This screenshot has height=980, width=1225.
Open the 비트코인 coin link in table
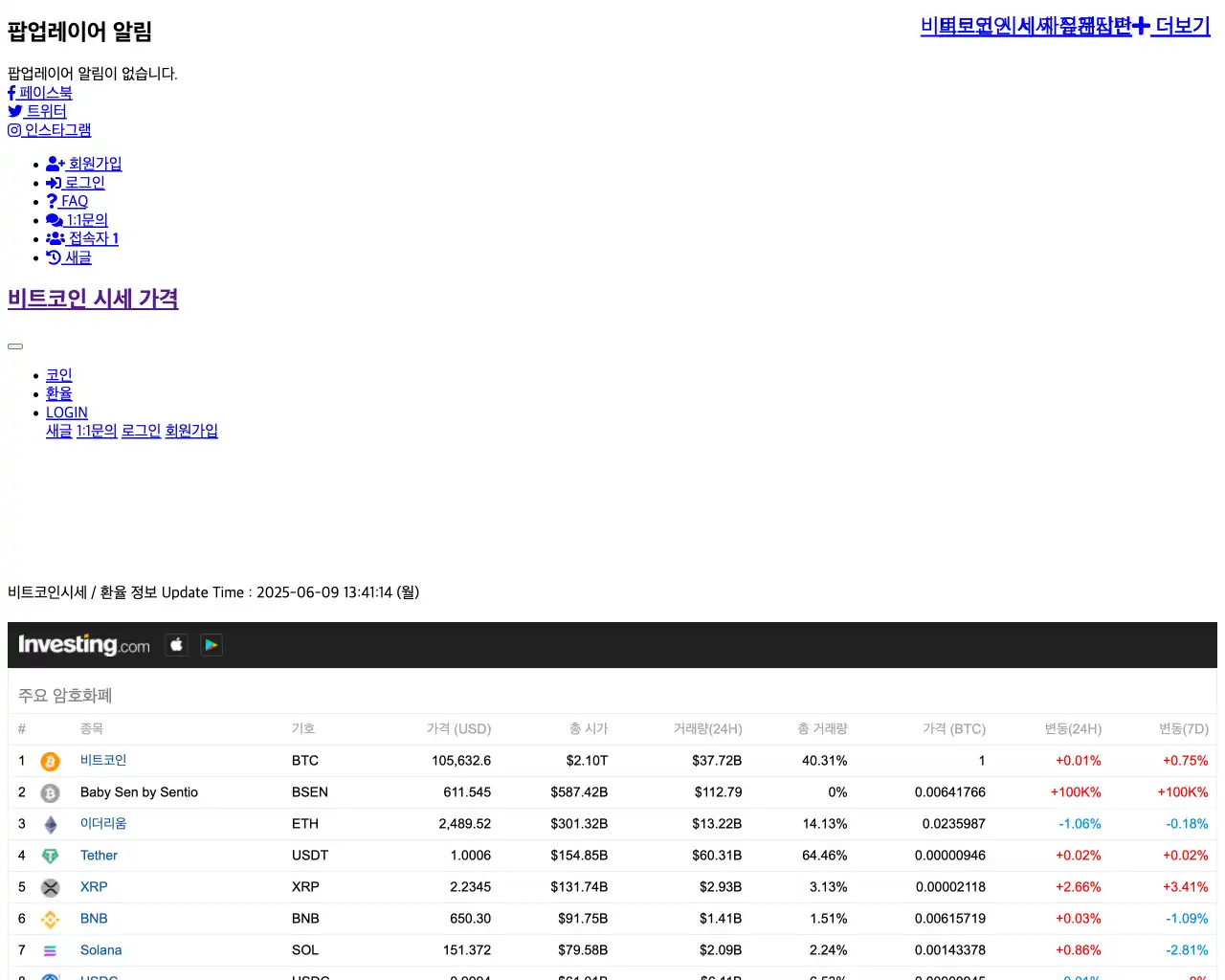click(103, 760)
